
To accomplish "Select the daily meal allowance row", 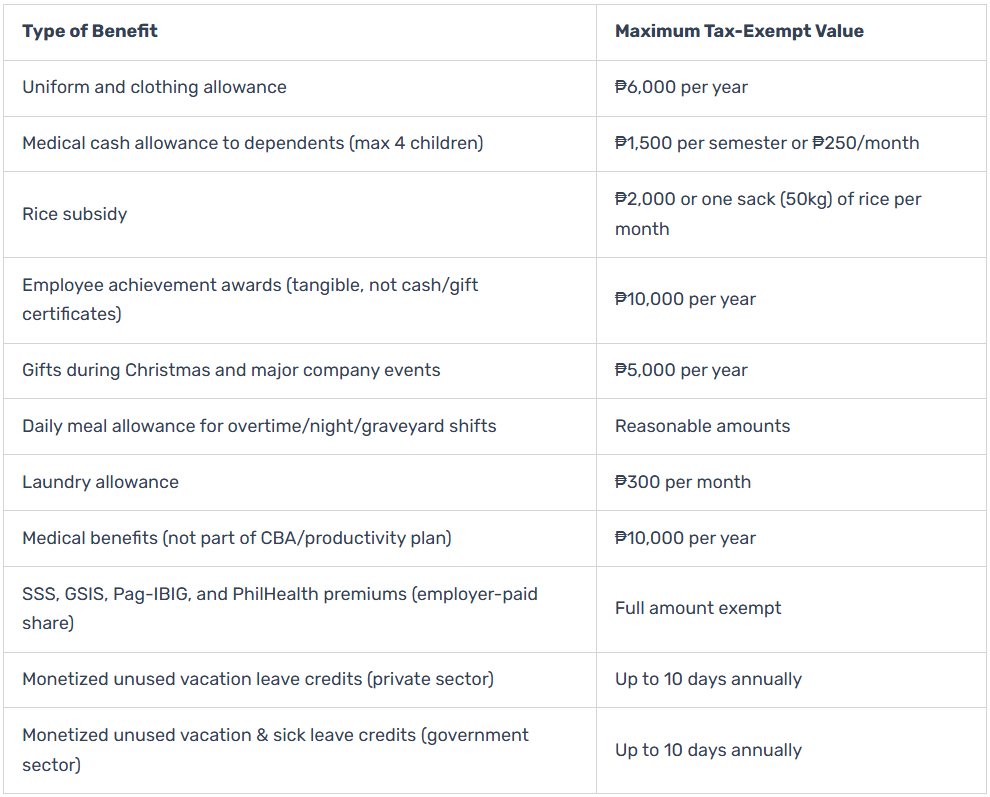I will (x=259, y=426).
